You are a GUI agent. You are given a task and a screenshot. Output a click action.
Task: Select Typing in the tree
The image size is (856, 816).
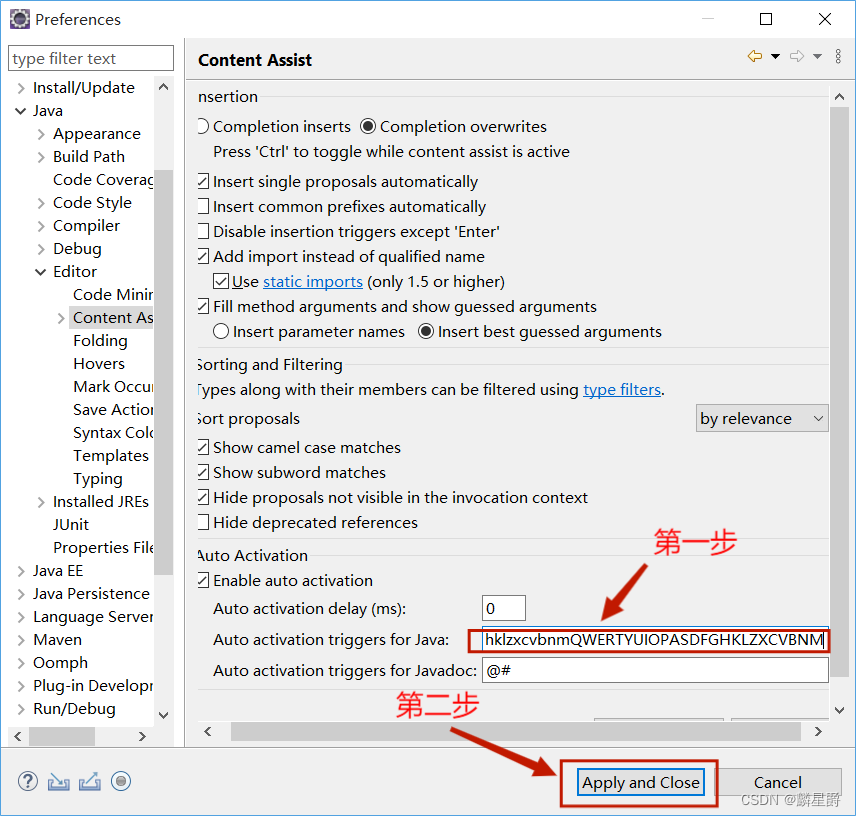pos(98,479)
